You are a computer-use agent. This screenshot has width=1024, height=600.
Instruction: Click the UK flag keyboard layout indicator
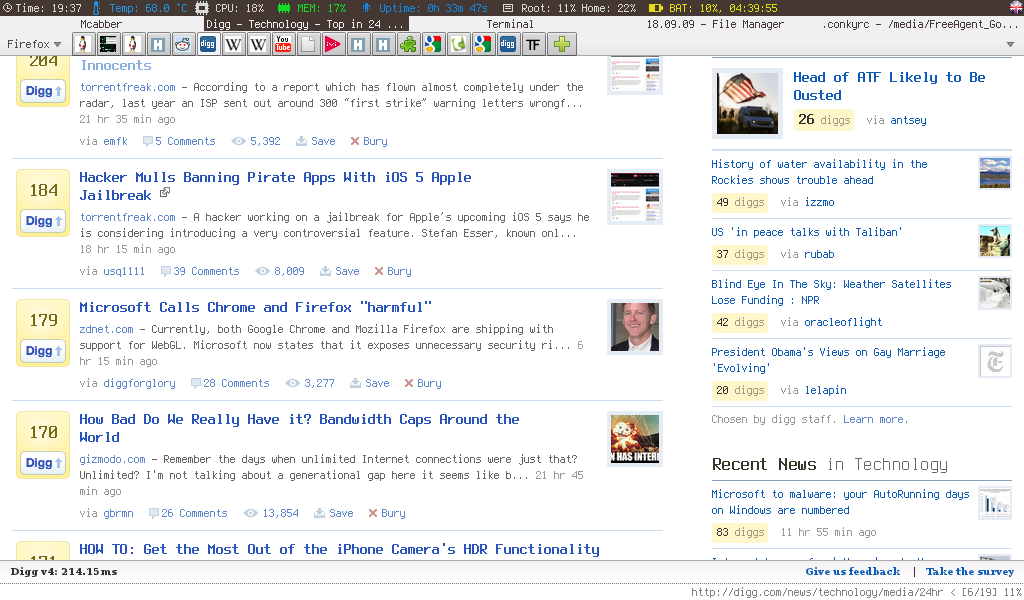(1016, 8)
